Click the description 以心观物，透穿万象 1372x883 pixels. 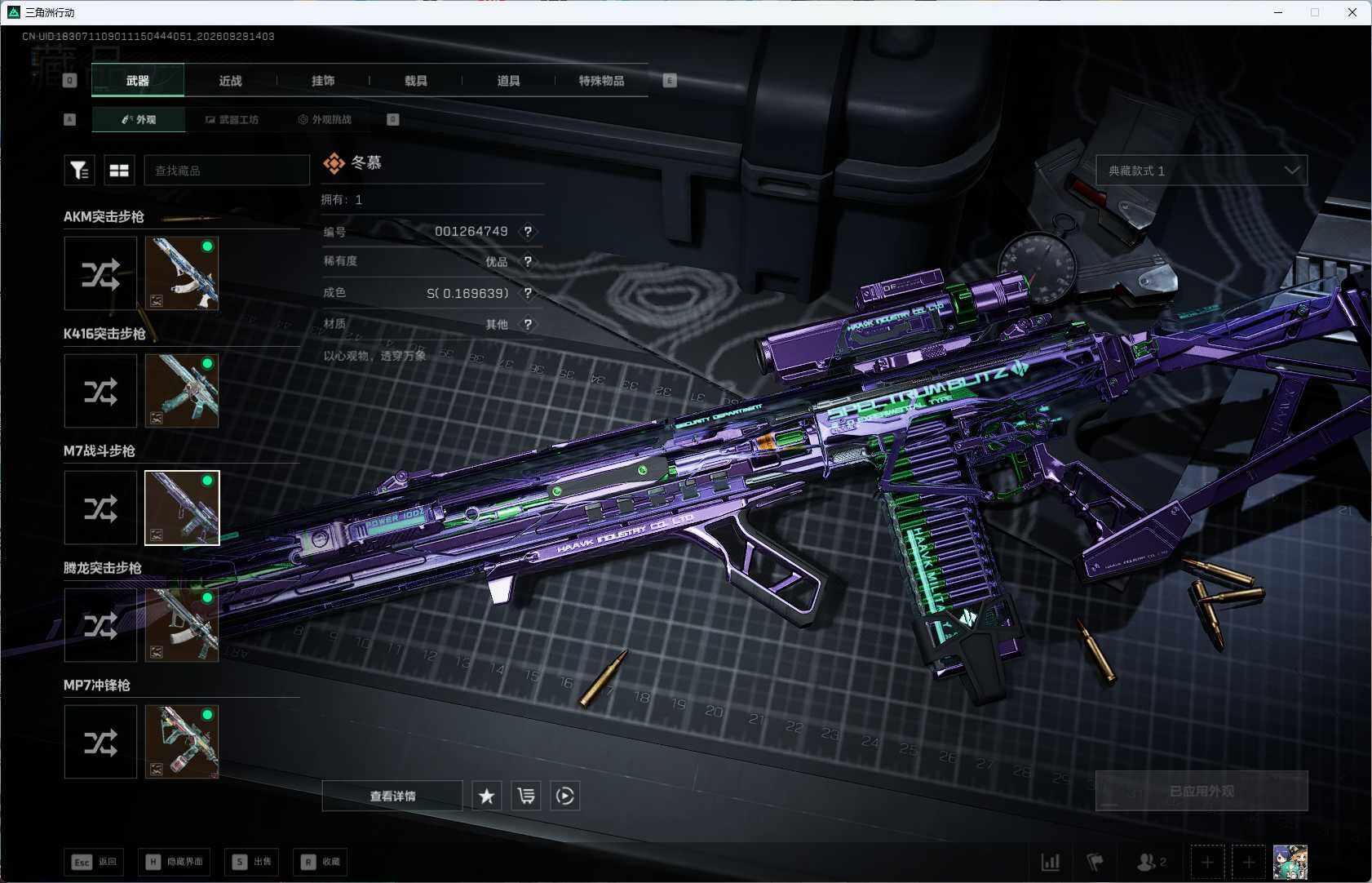(x=374, y=356)
